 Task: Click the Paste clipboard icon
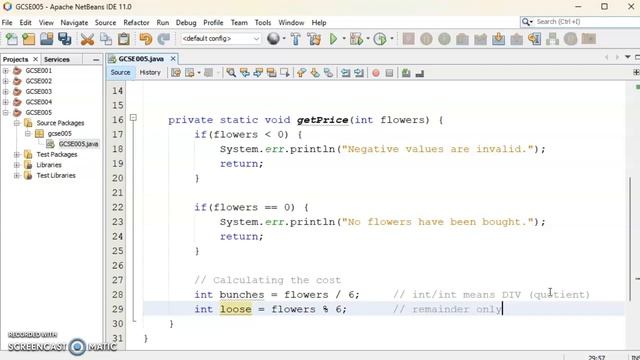click(x=124, y=39)
